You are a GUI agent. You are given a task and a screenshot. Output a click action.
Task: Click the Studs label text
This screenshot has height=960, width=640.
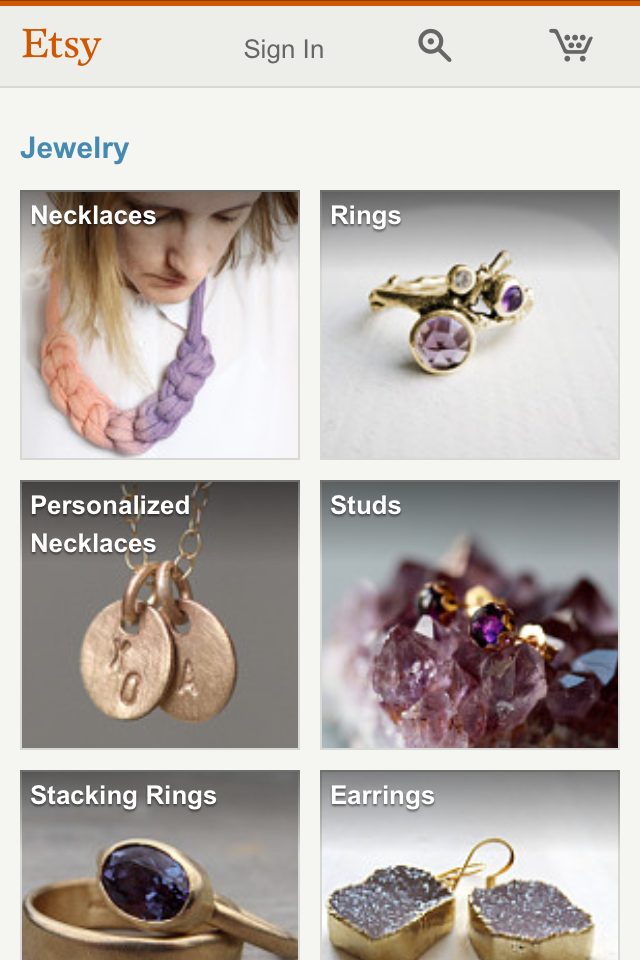(x=366, y=506)
